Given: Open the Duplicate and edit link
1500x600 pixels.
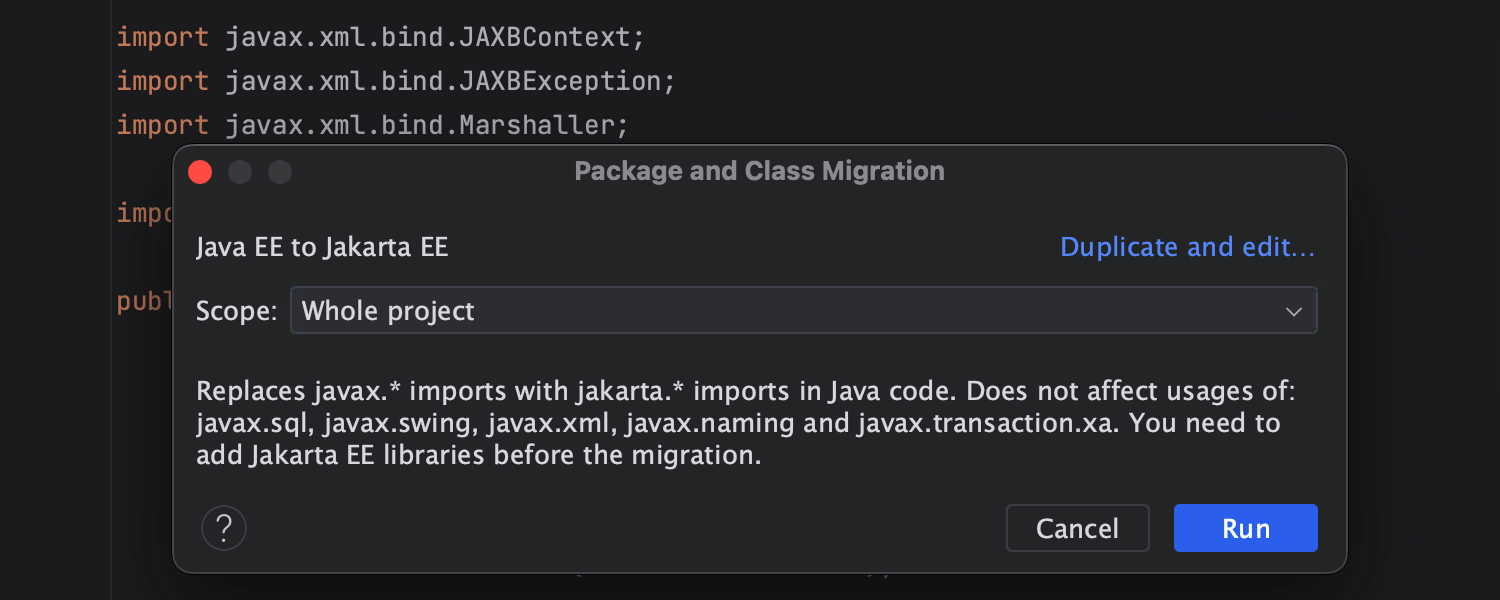Looking at the screenshot, I should (1187, 247).
